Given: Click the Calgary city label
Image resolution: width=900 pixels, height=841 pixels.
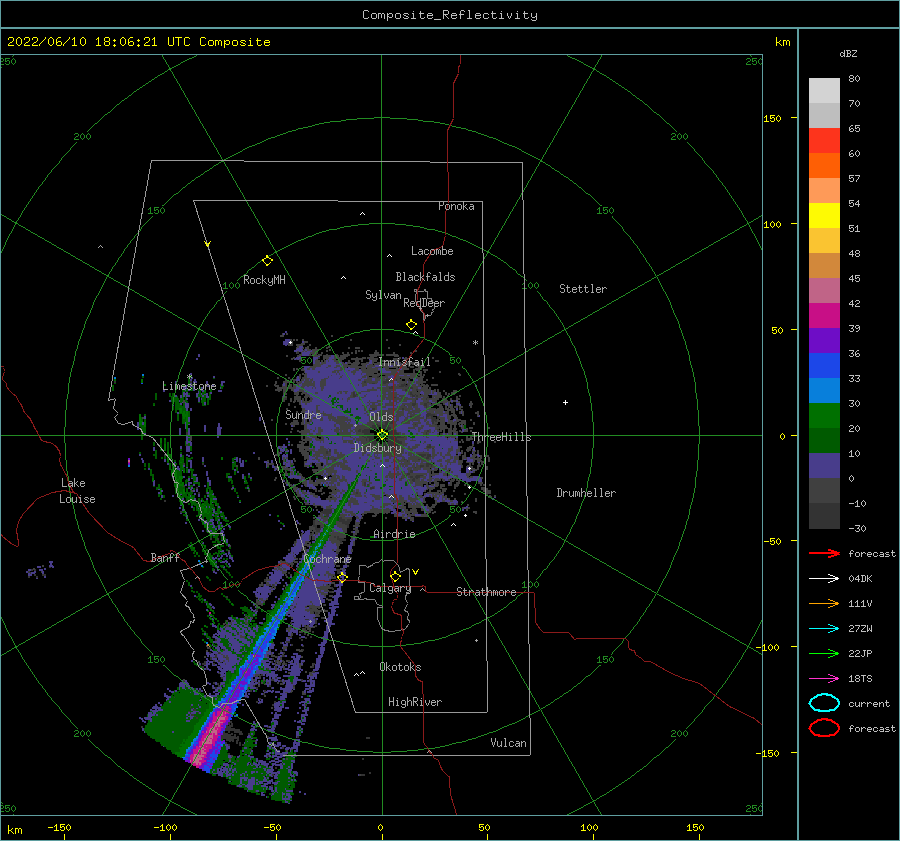Looking at the screenshot, I should (390, 588).
